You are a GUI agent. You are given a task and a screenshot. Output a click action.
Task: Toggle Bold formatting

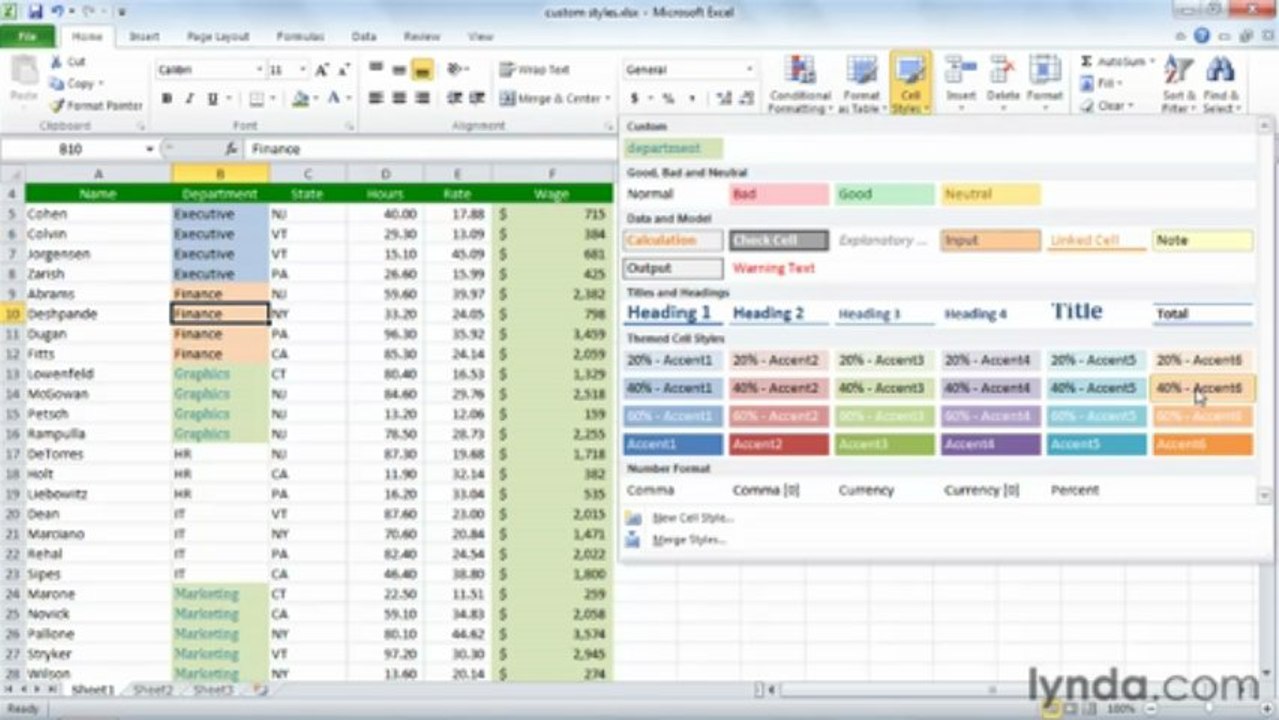pos(166,99)
